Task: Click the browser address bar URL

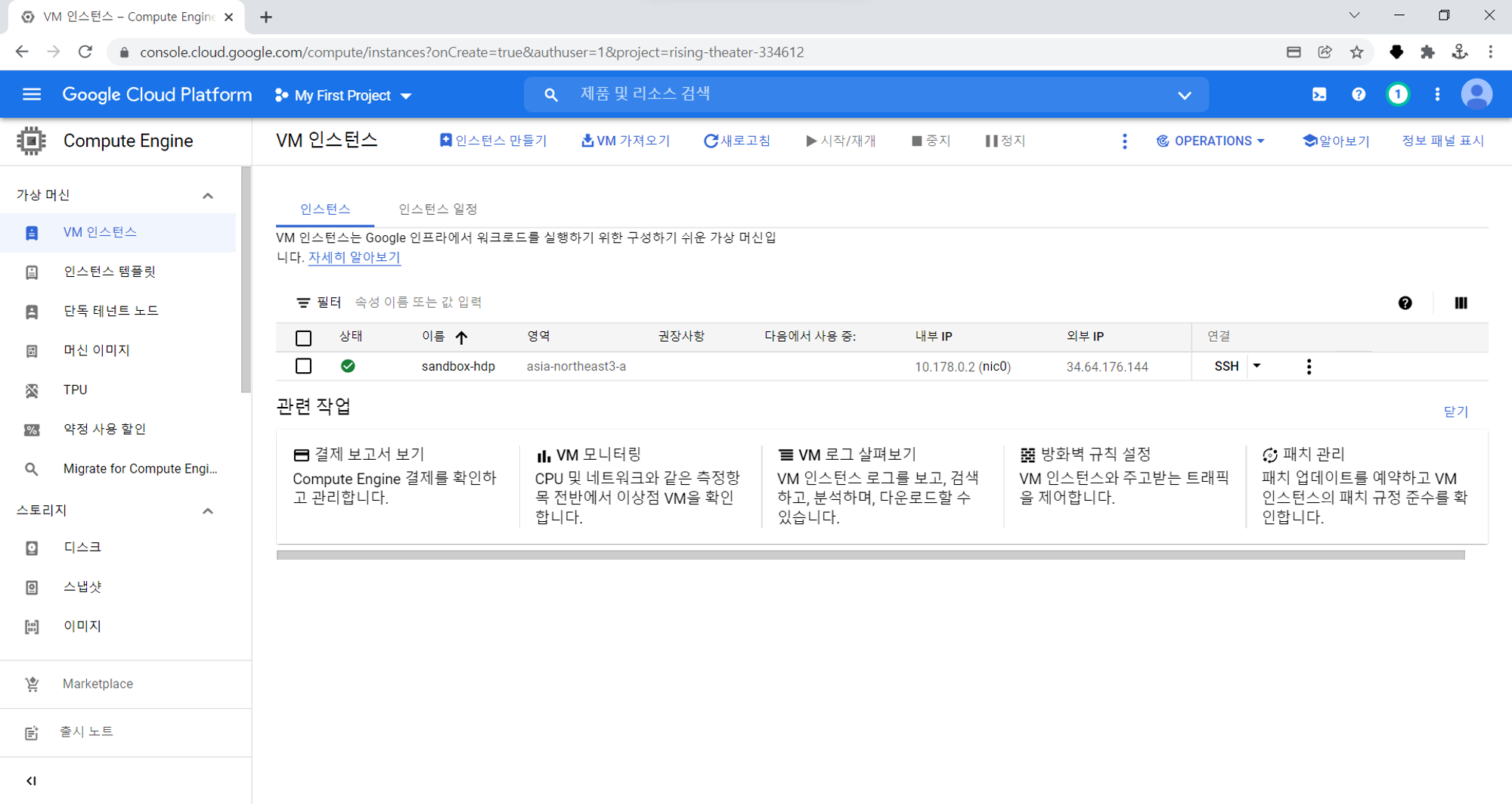Action: click(x=472, y=52)
